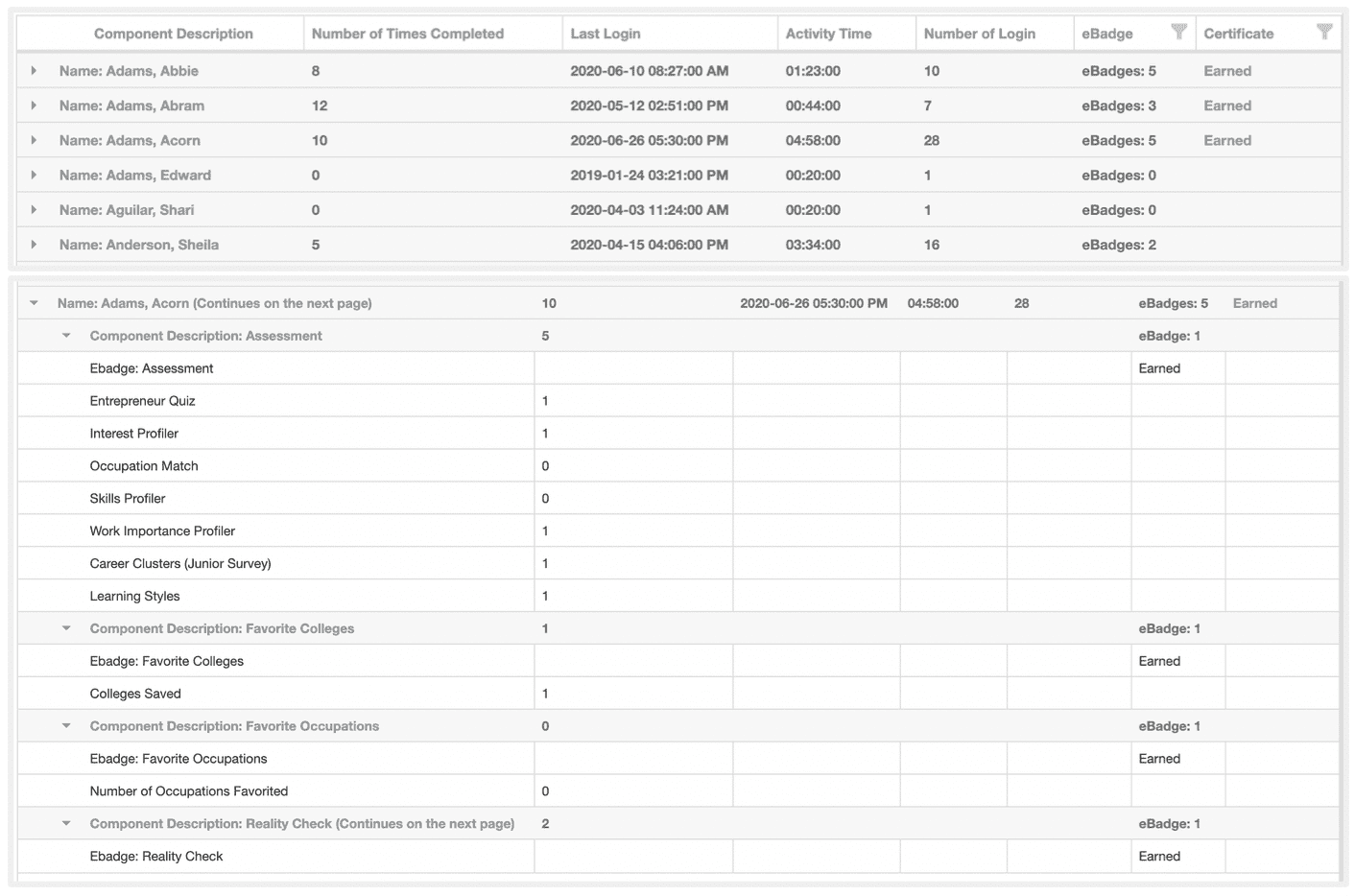The image size is (1355, 896).
Task: Click the eBadge column filter icon
Action: pyautogui.click(x=1178, y=32)
